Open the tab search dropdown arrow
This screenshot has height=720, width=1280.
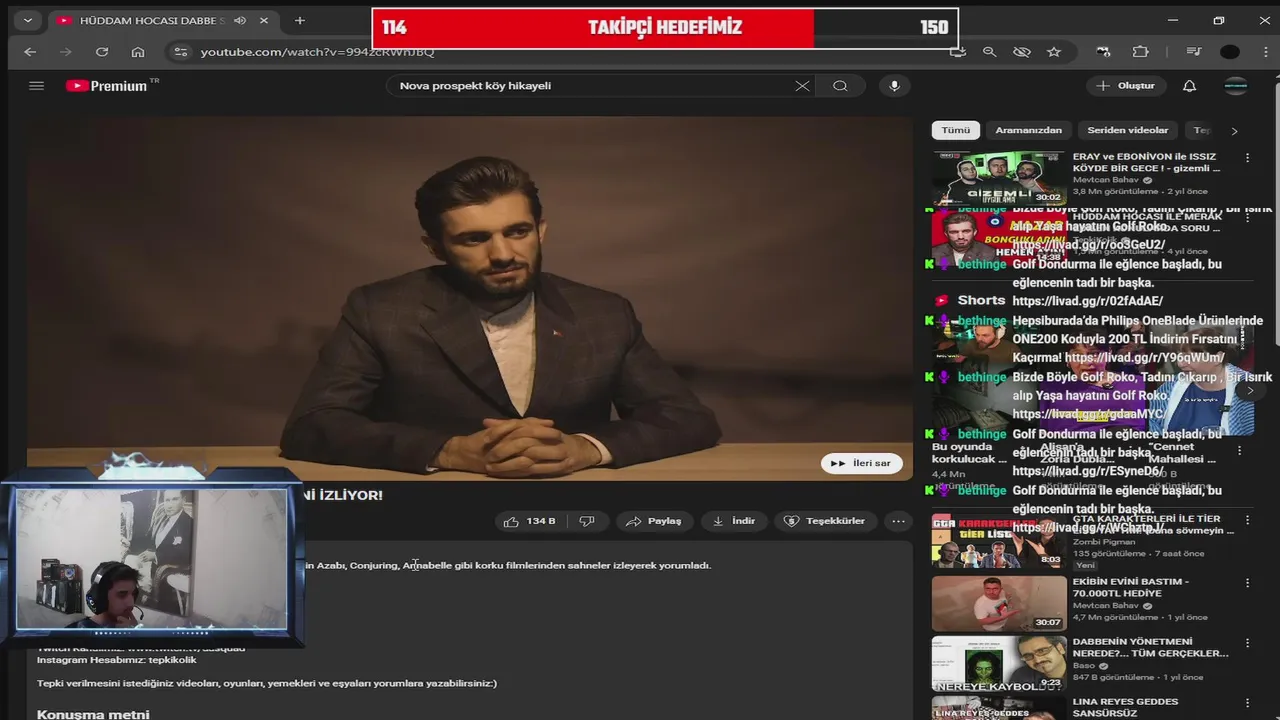[27, 20]
